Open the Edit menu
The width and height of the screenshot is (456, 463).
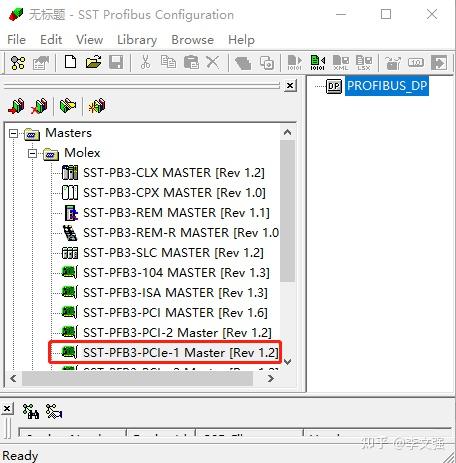(x=51, y=40)
